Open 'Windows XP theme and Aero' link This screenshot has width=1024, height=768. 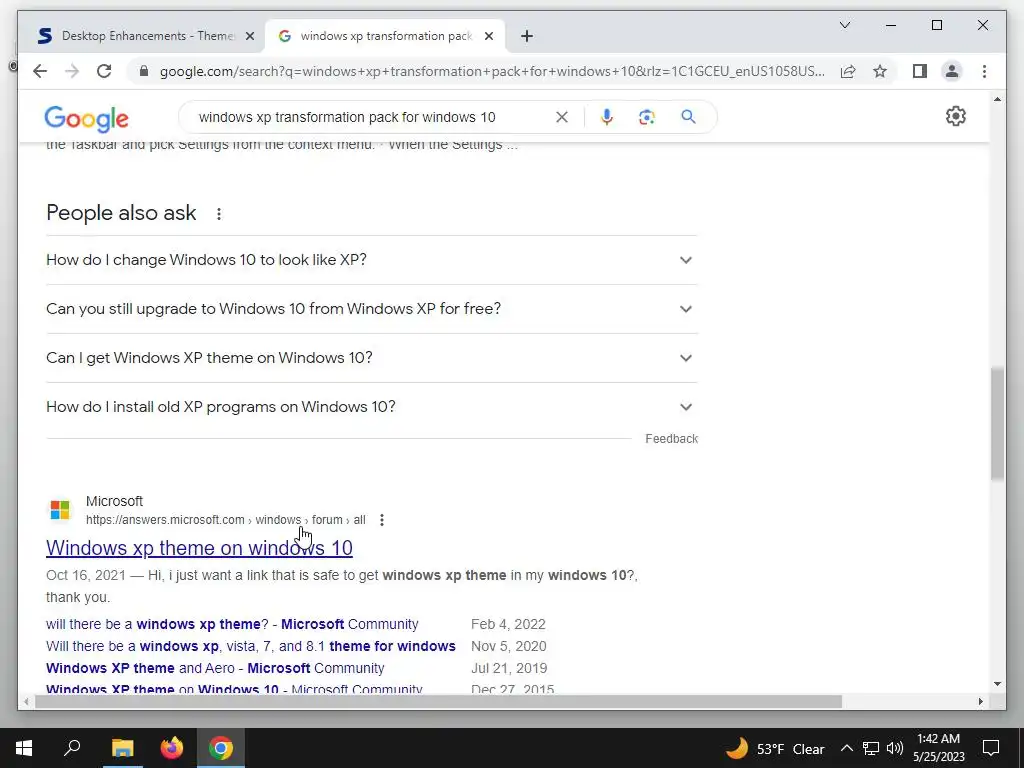tap(215, 668)
